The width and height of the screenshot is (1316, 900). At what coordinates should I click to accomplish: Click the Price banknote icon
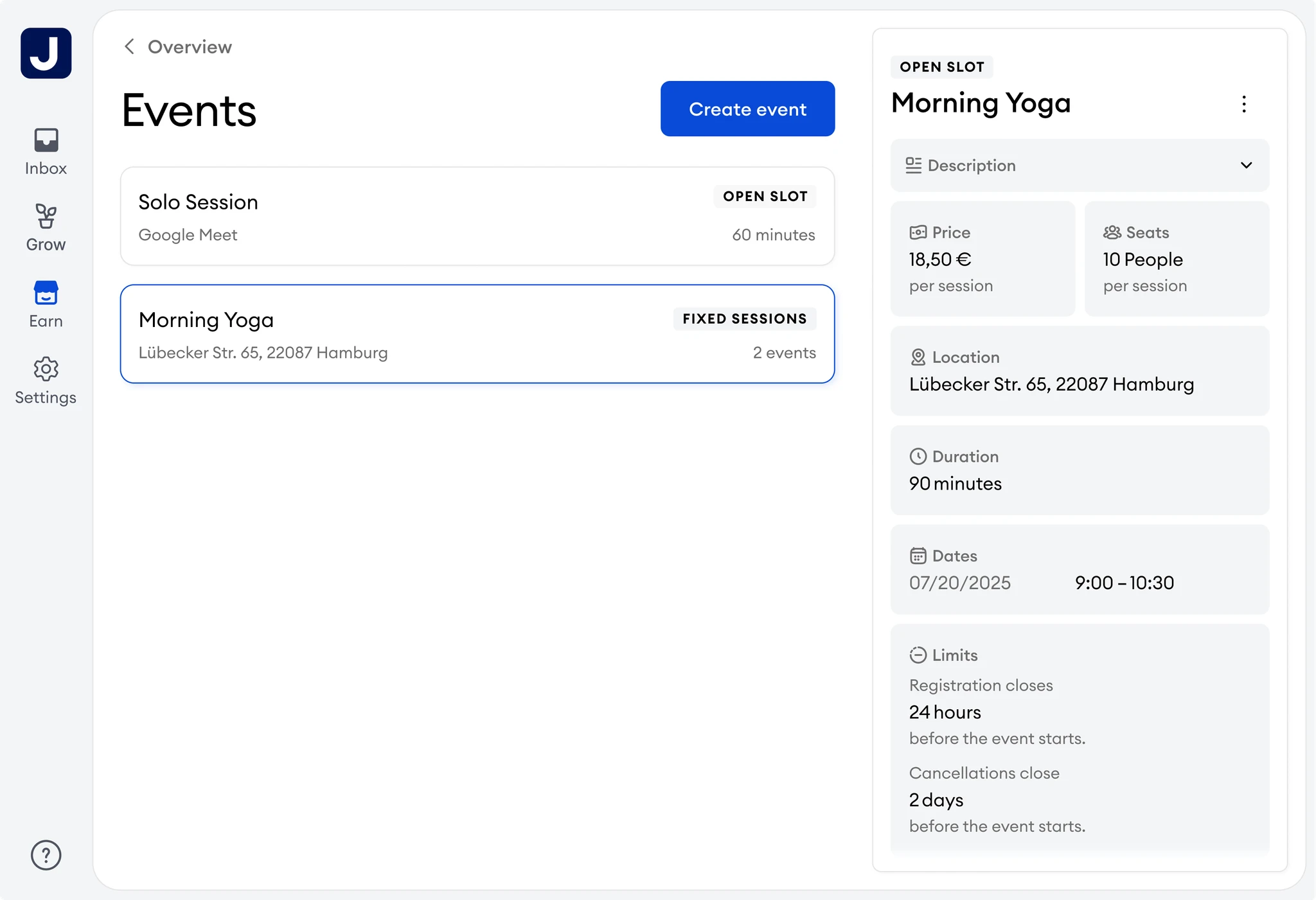[919, 232]
